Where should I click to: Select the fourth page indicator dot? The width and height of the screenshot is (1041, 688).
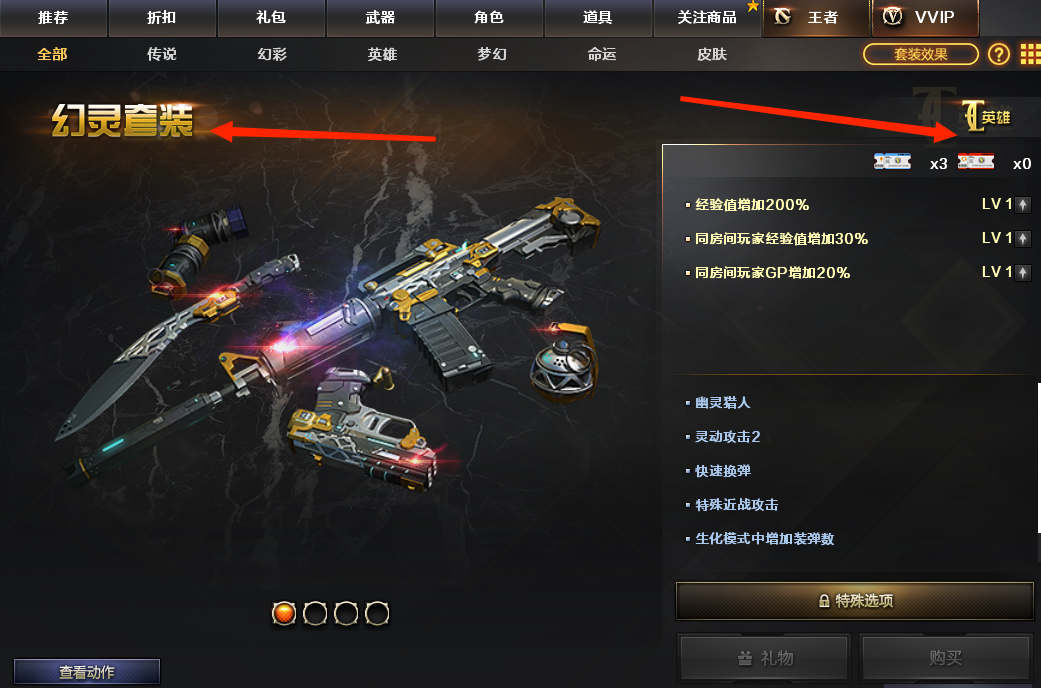click(x=378, y=613)
